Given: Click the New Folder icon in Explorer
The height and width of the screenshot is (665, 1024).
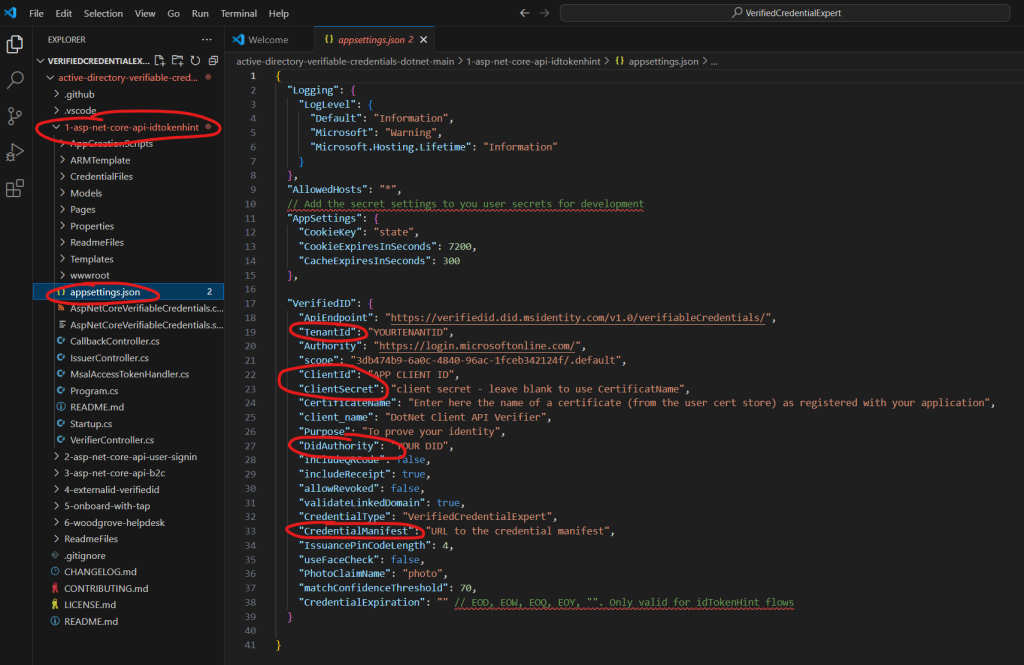Looking at the screenshot, I should click(x=178, y=61).
